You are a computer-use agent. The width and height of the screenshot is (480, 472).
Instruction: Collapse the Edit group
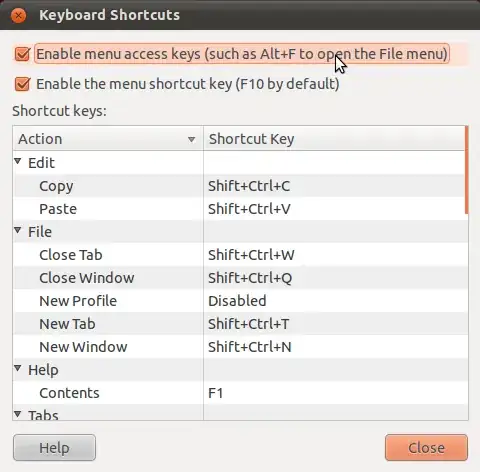click(18, 162)
